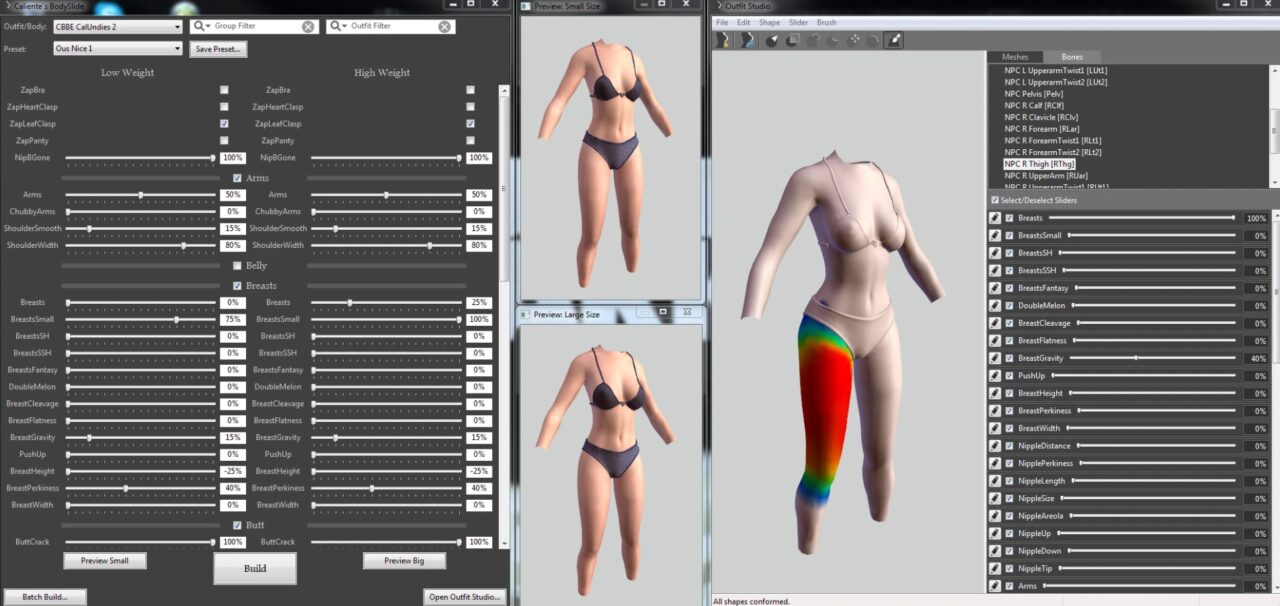Click the edit pencil icon for NippleDistance slider
The width and height of the screenshot is (1280, 606).
tap(995, 446)
